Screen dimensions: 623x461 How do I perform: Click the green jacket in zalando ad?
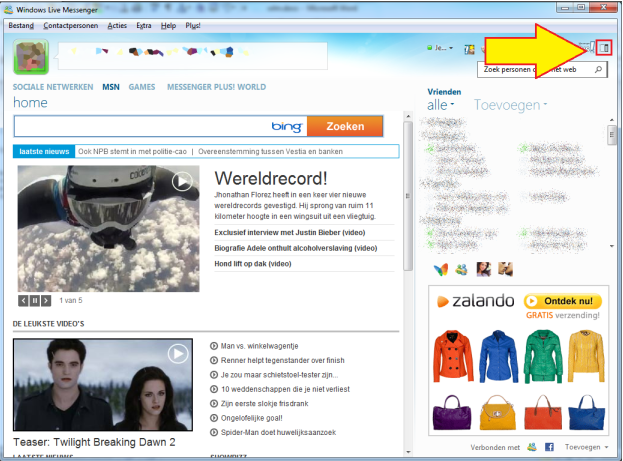click(544, 356)
